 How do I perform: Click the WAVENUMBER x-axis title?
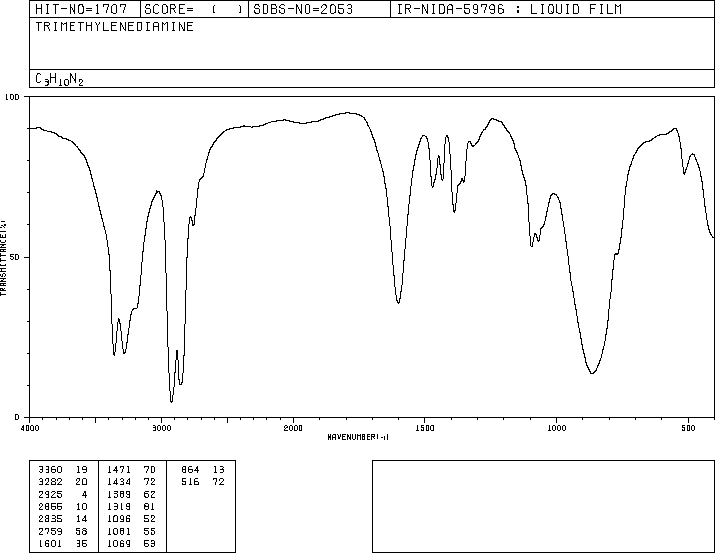click(358, 437)
